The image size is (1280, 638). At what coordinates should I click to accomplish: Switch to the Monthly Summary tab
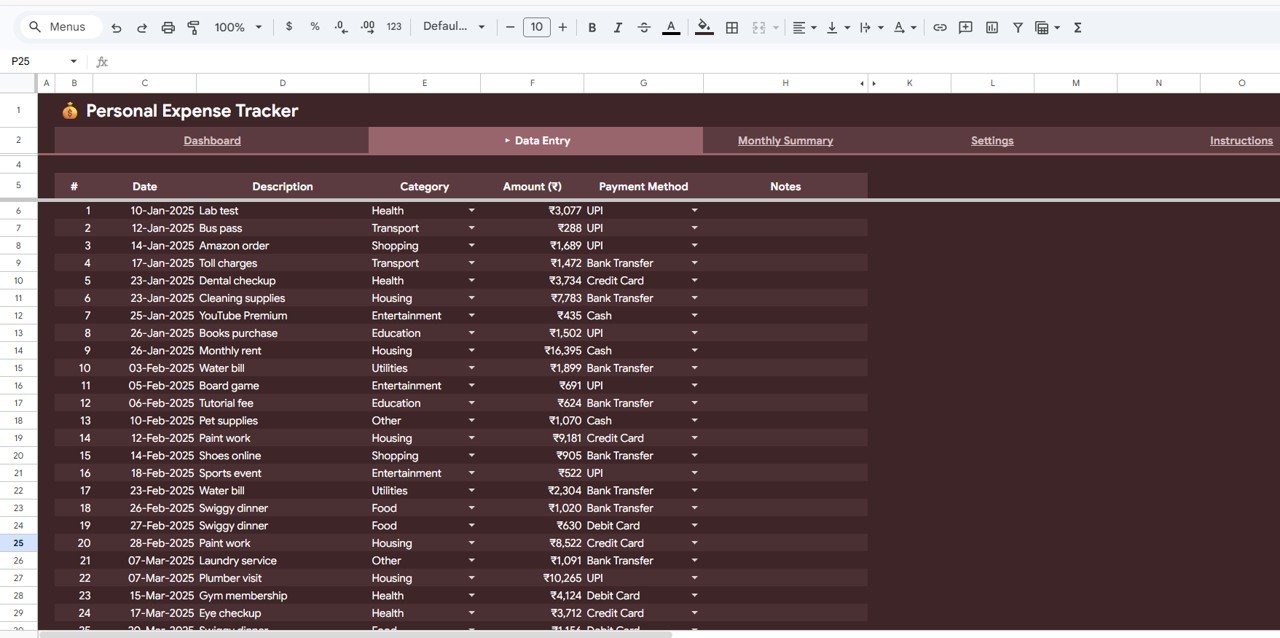[x=785, y=140]
